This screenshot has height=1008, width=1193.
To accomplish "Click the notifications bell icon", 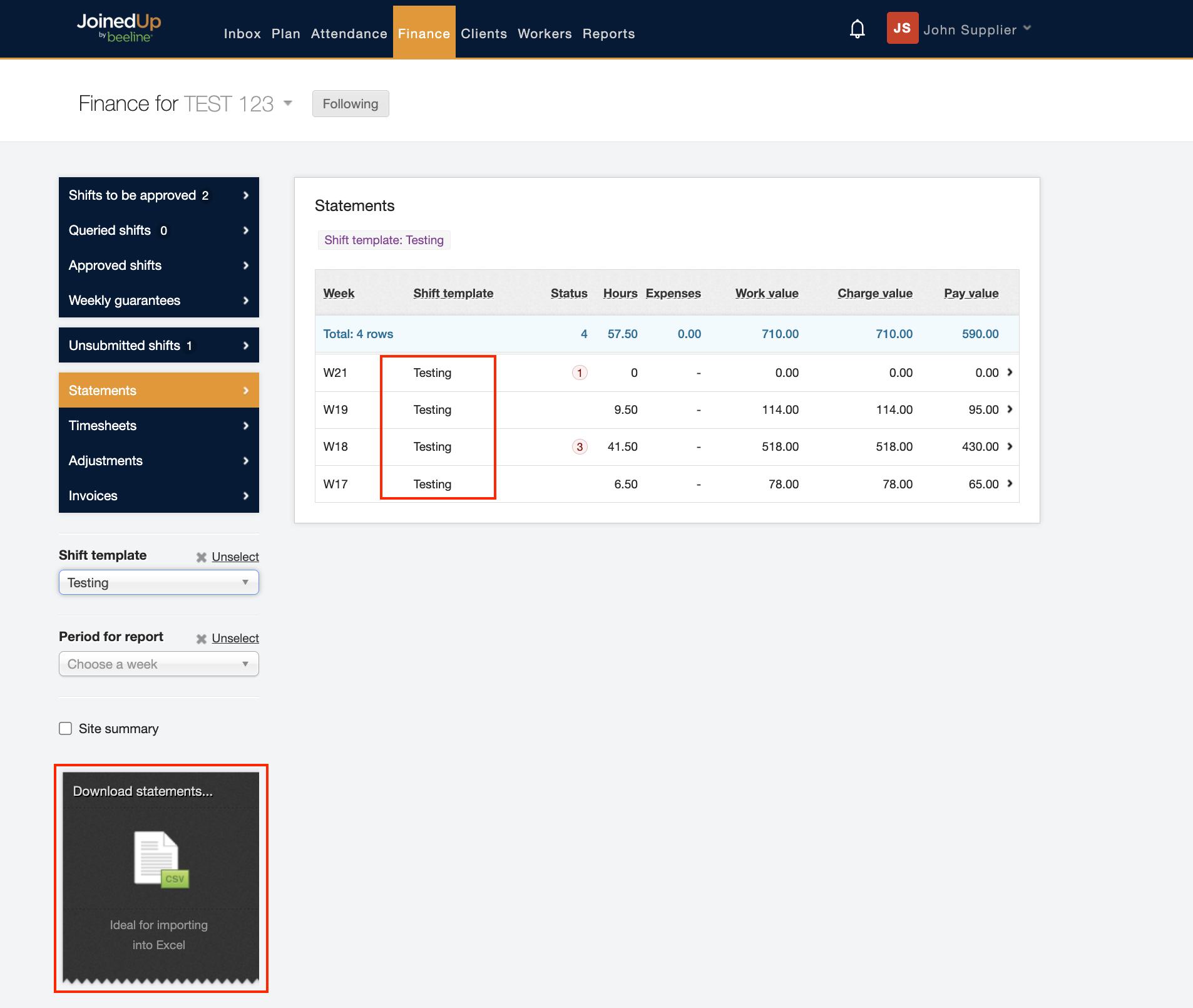I will pyautogui.click(x=857, y=29).
